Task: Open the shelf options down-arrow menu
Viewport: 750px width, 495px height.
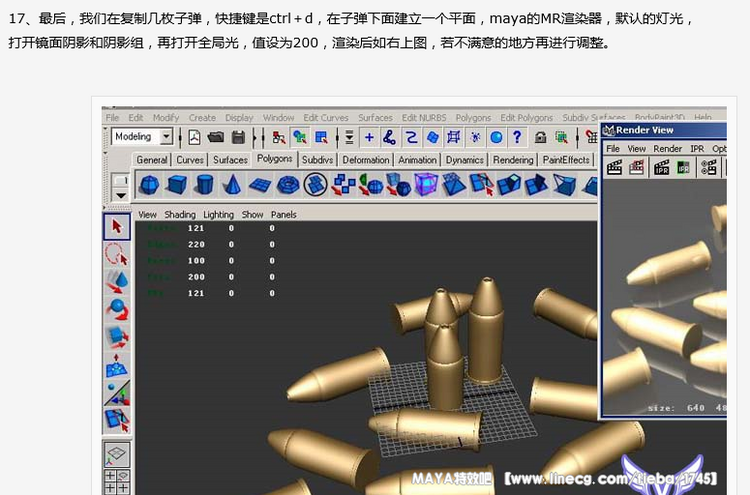Action: tap(121, 196)
